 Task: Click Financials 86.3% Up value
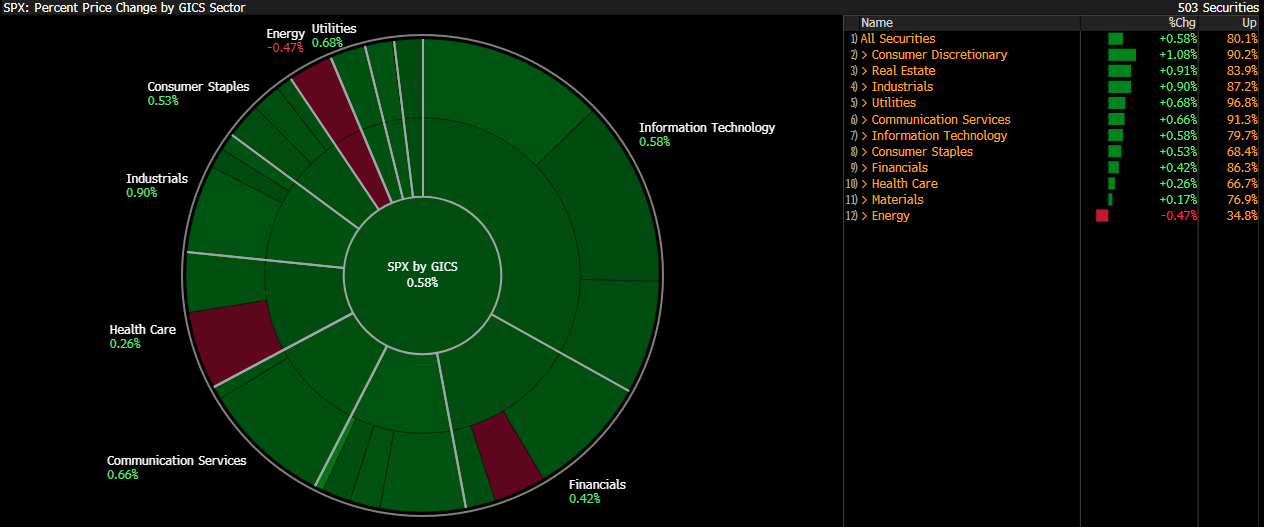pos(1242,167)
